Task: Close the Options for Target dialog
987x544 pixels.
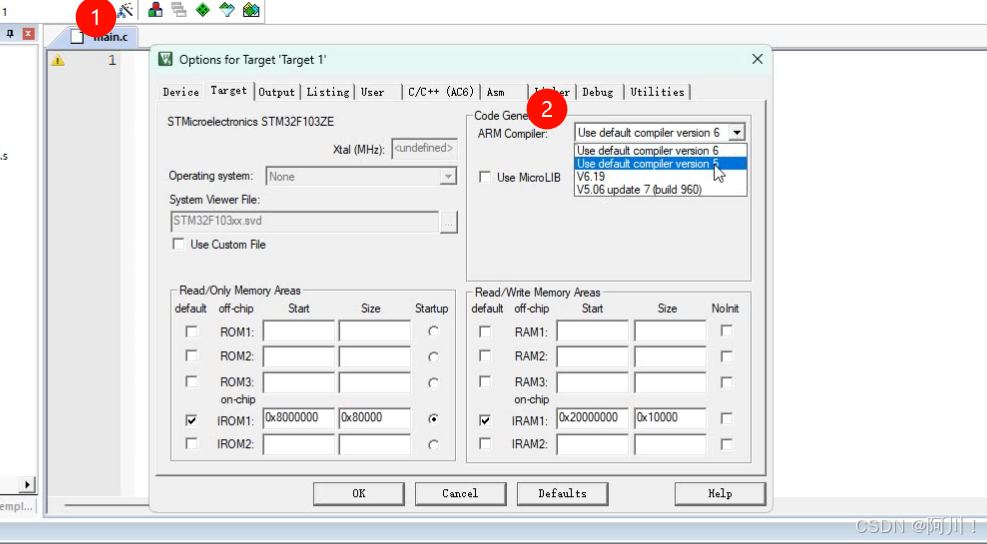Action: click(757, 59)
